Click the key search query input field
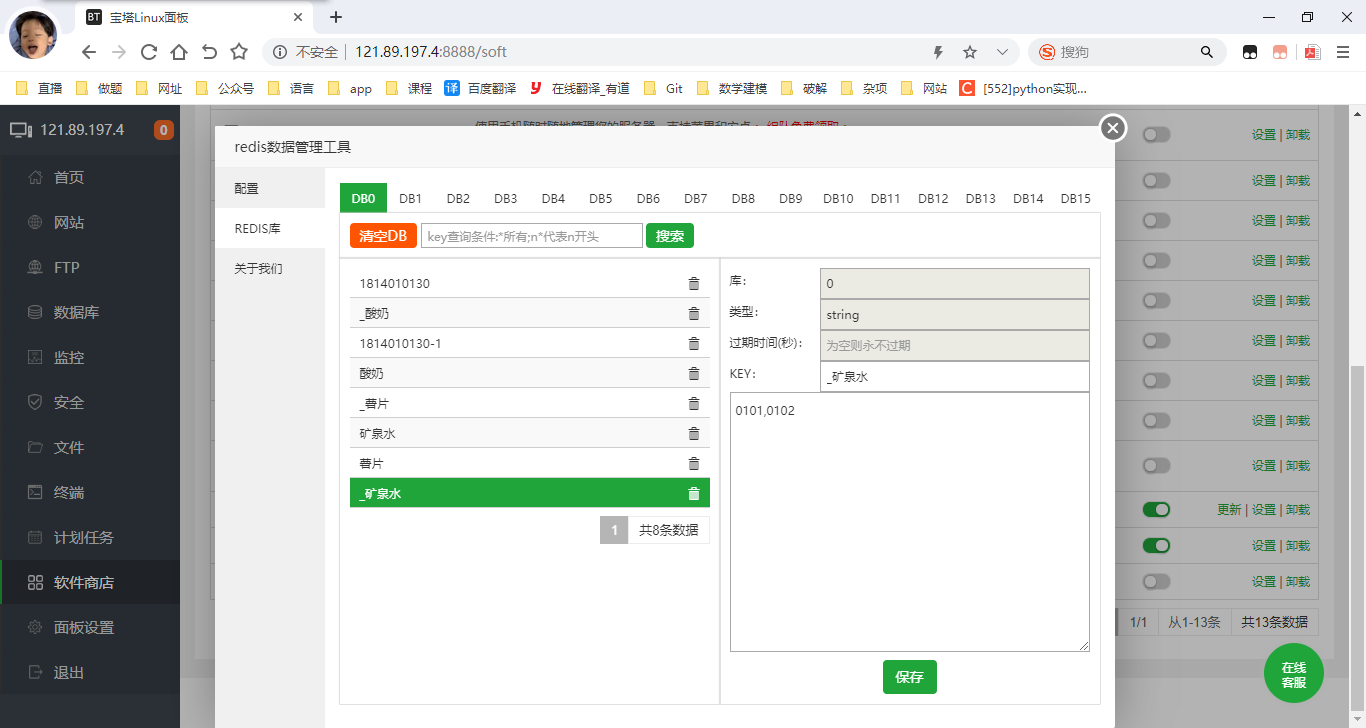The image size is (1366, 728). 531,236
